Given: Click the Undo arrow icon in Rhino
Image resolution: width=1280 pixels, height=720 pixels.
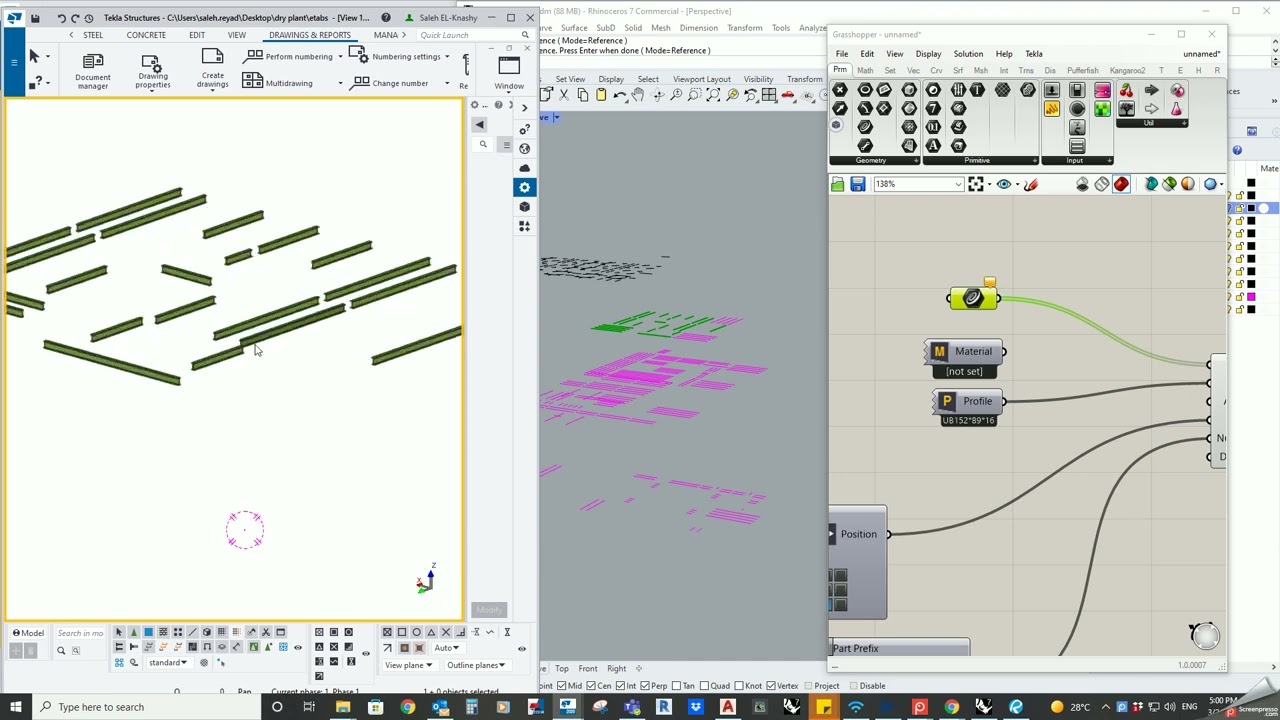Looking at the screenshot, I should 619,95.
